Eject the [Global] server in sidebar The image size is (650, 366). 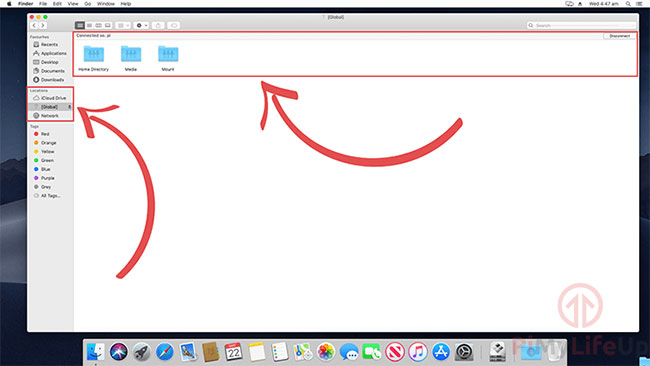click(x=69, y=107)
